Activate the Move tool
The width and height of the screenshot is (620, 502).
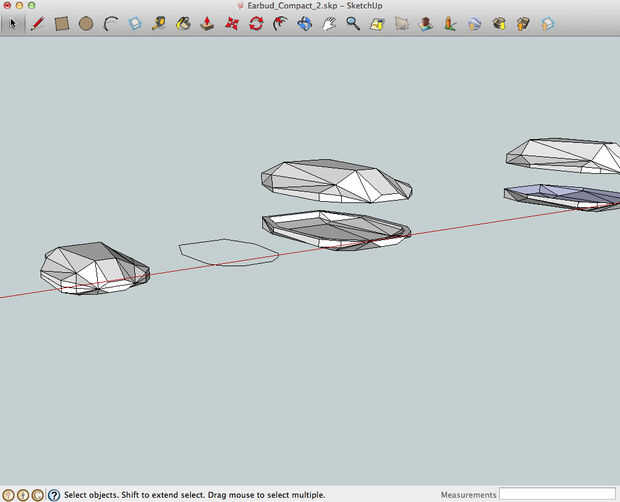(232, 23)
